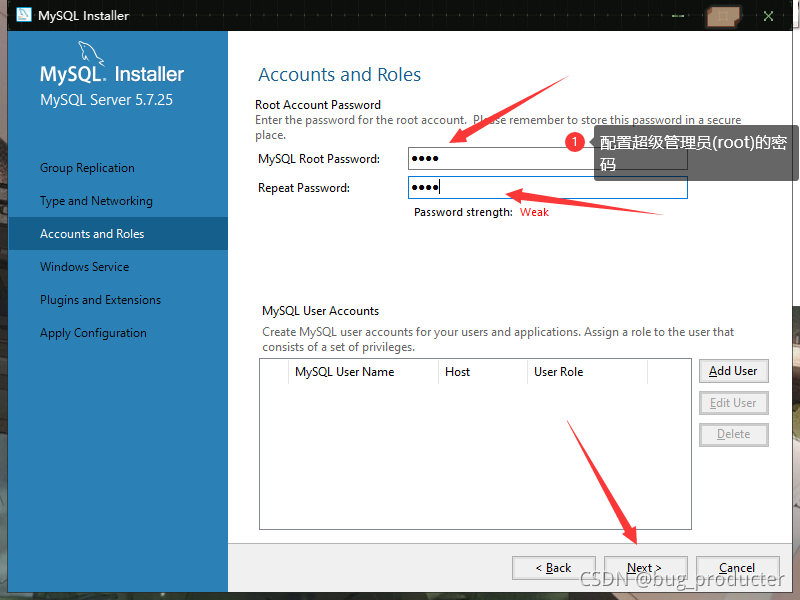Screen dimensions: 800x600
Task: Click the Delete user button
Action: (x=733, y=434)
